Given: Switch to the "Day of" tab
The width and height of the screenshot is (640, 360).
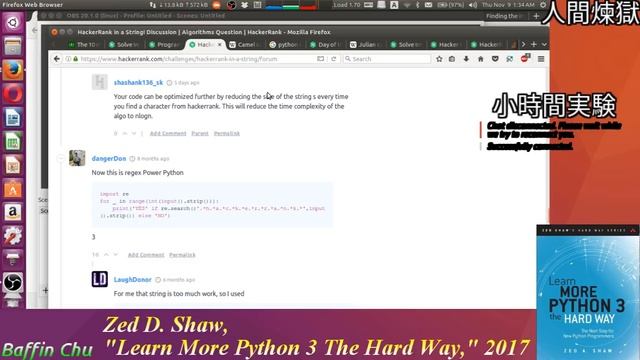Looking at the screenshot, I should pyautogui.click(x=325, y=44).
